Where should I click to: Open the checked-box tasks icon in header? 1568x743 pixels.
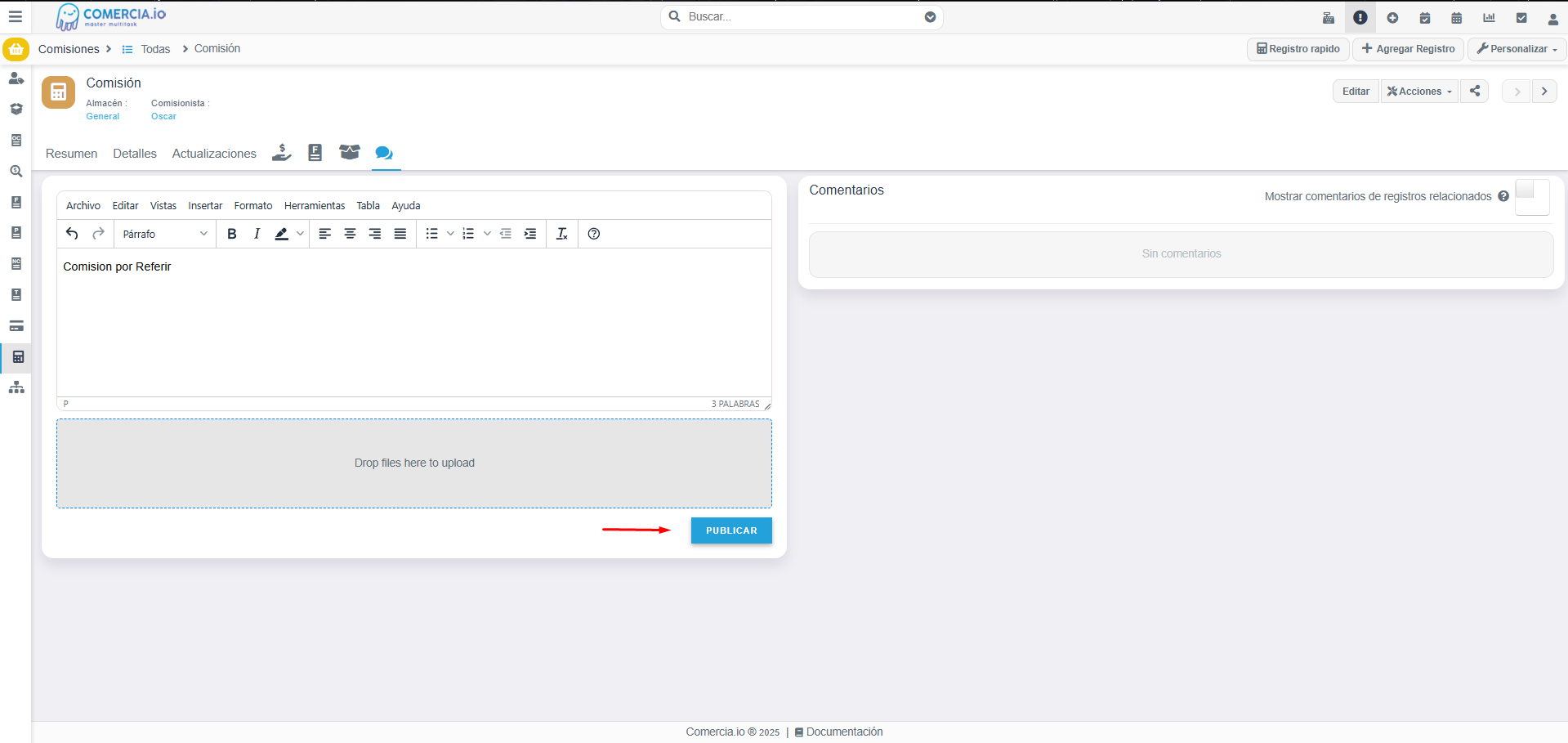click(x=1521, y=18)
